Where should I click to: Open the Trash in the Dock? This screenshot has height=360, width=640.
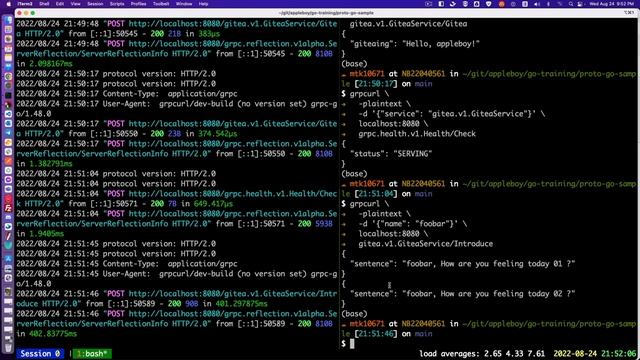tap(8, 348)
